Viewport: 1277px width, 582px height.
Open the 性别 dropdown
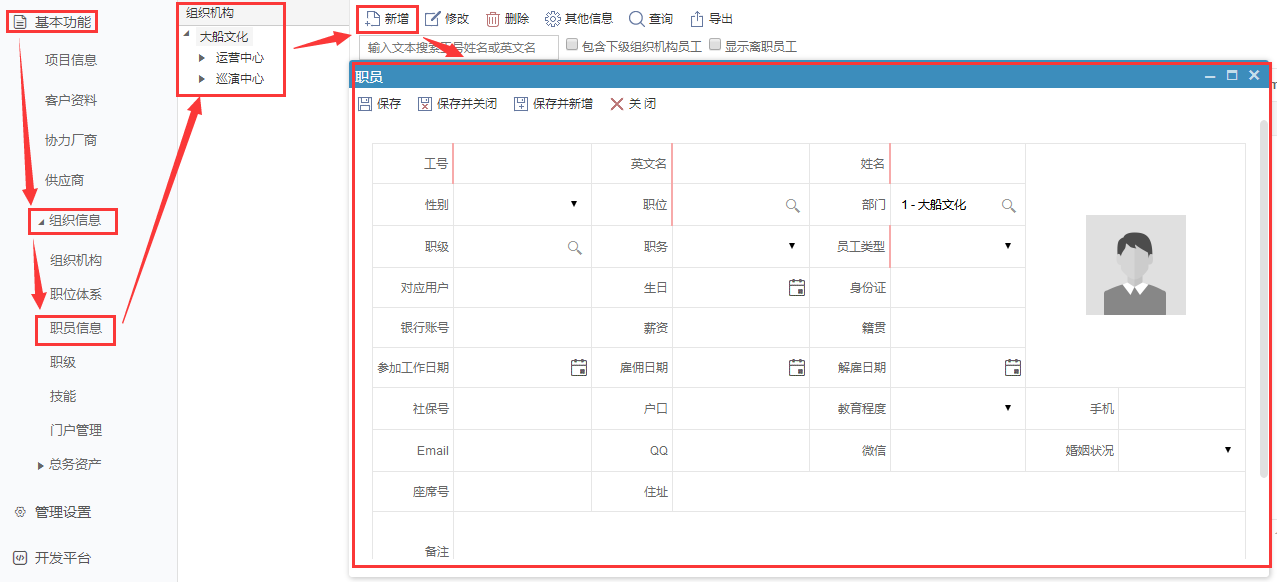tap(574, 204)
